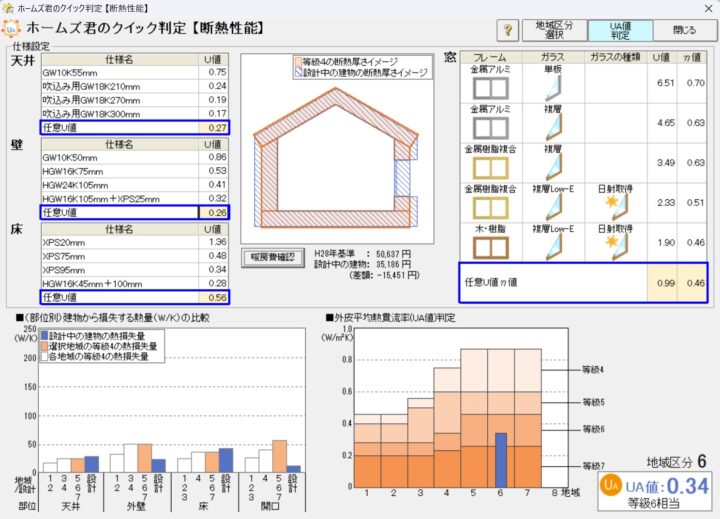The height and width of the screenshot is (519, 720).
Task: Open 地域区分選択 region selection
Action: point(555,30)
